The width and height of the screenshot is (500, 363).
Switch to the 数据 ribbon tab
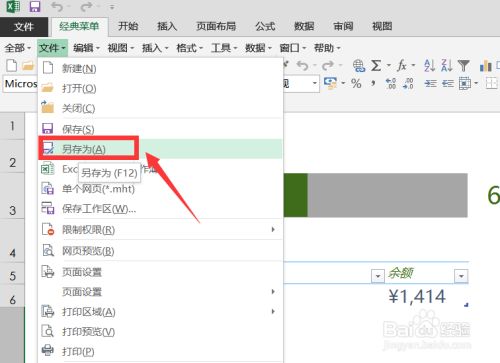[x=304, y=26]
